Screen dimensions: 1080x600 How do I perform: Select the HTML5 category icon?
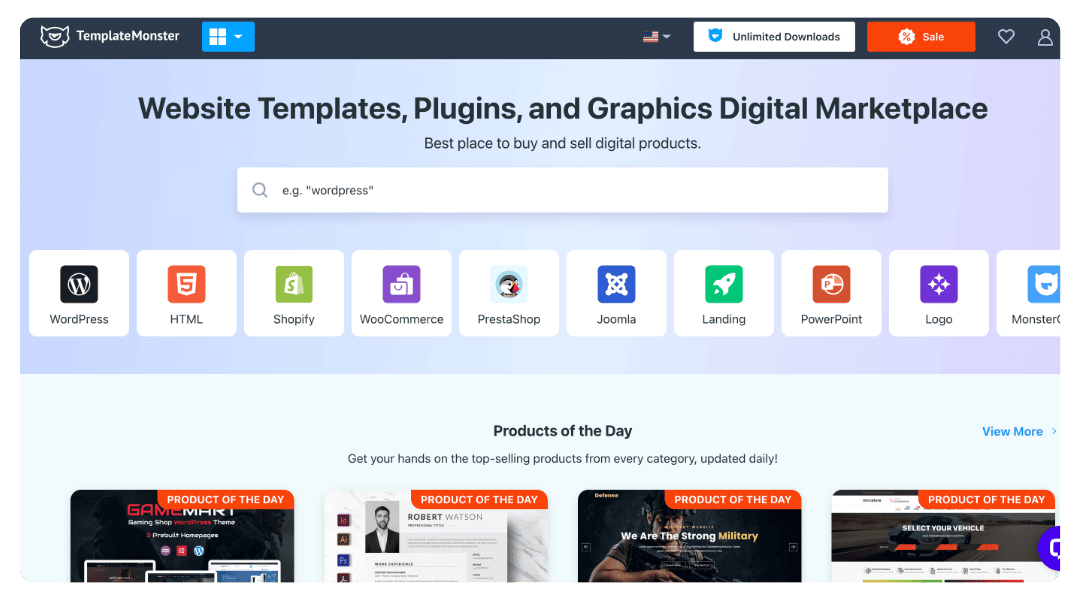(x=186, y=284)
